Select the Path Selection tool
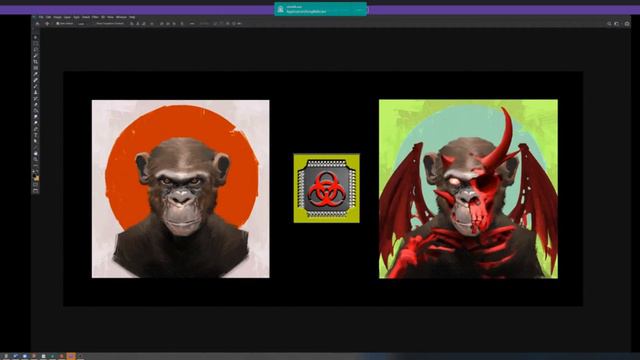This screenshot has width=640, height=360. coord(36,141)
